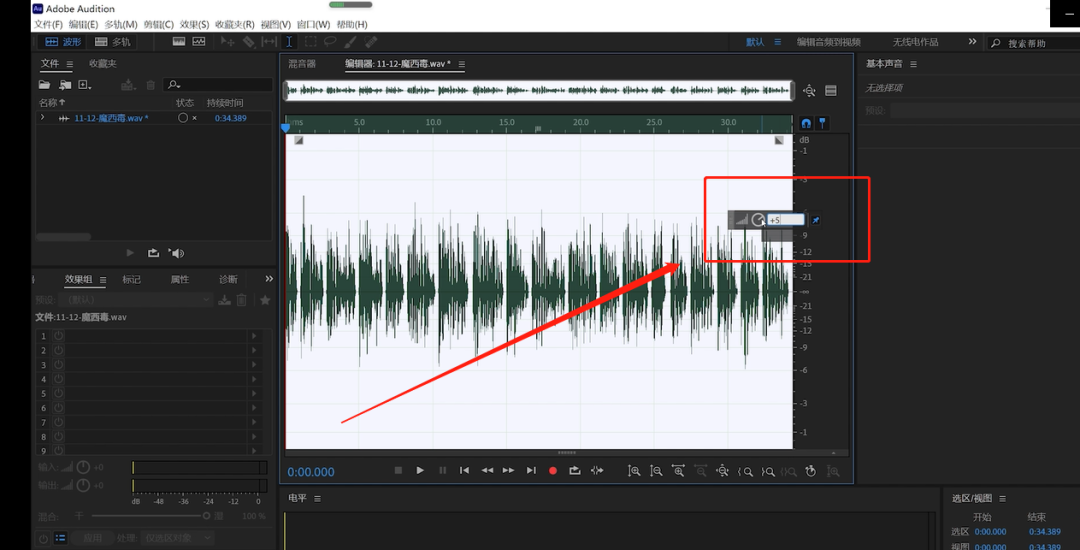Viewport: 1080px width, 550px height.
Task: Click the 应用 apply button
Action: (x=92, y=538)
